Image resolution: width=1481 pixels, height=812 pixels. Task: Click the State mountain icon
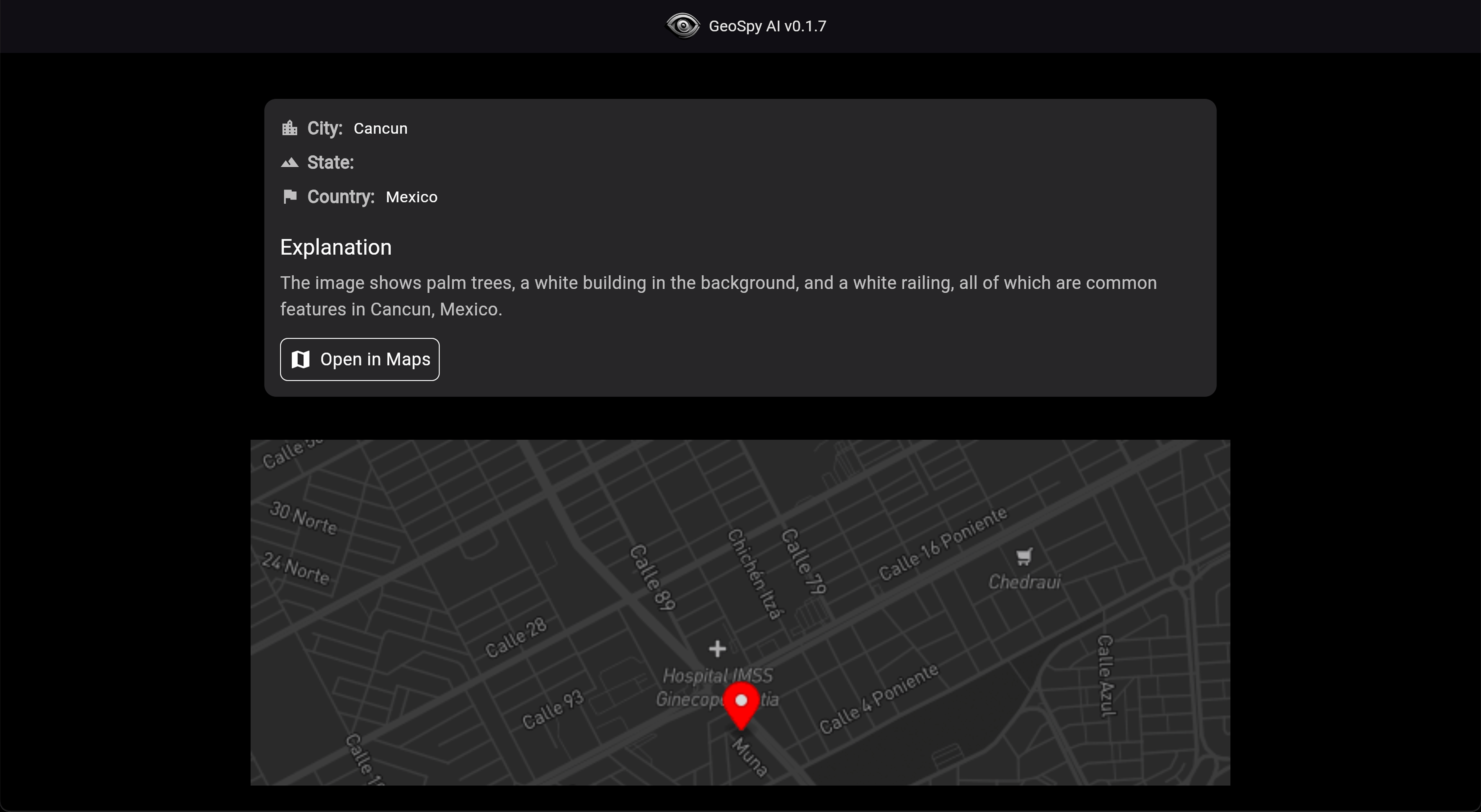coord(289,163)
